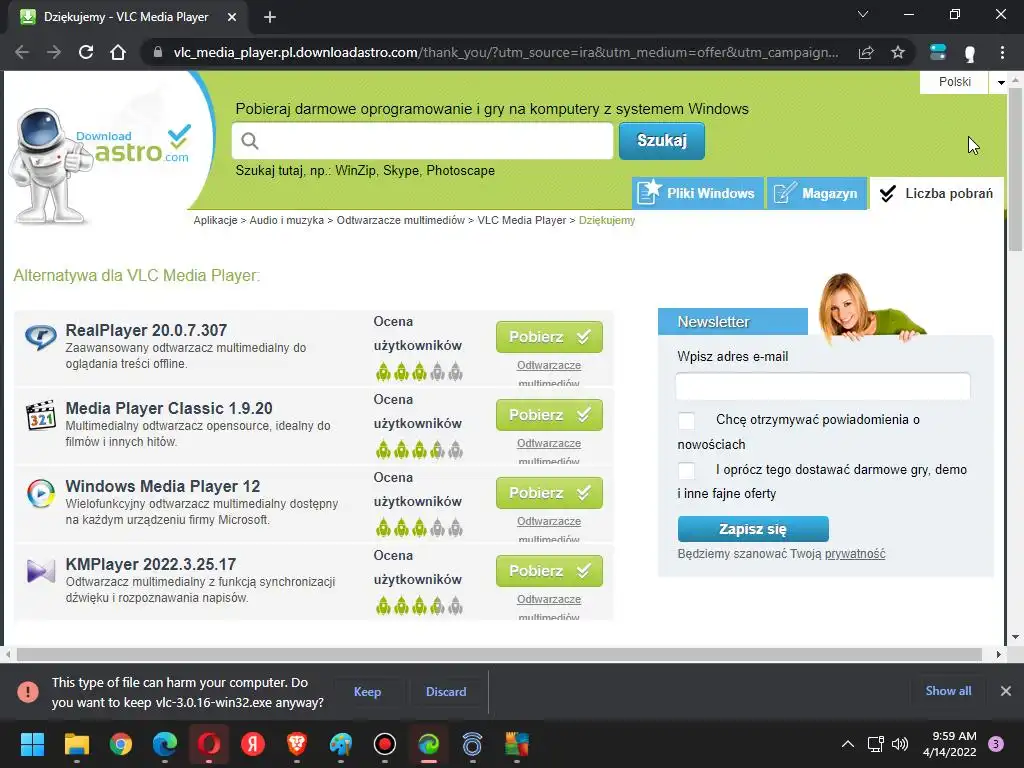Click the Zapisz się button
The height and width of the screenshot is (768, 1024).
753,529
